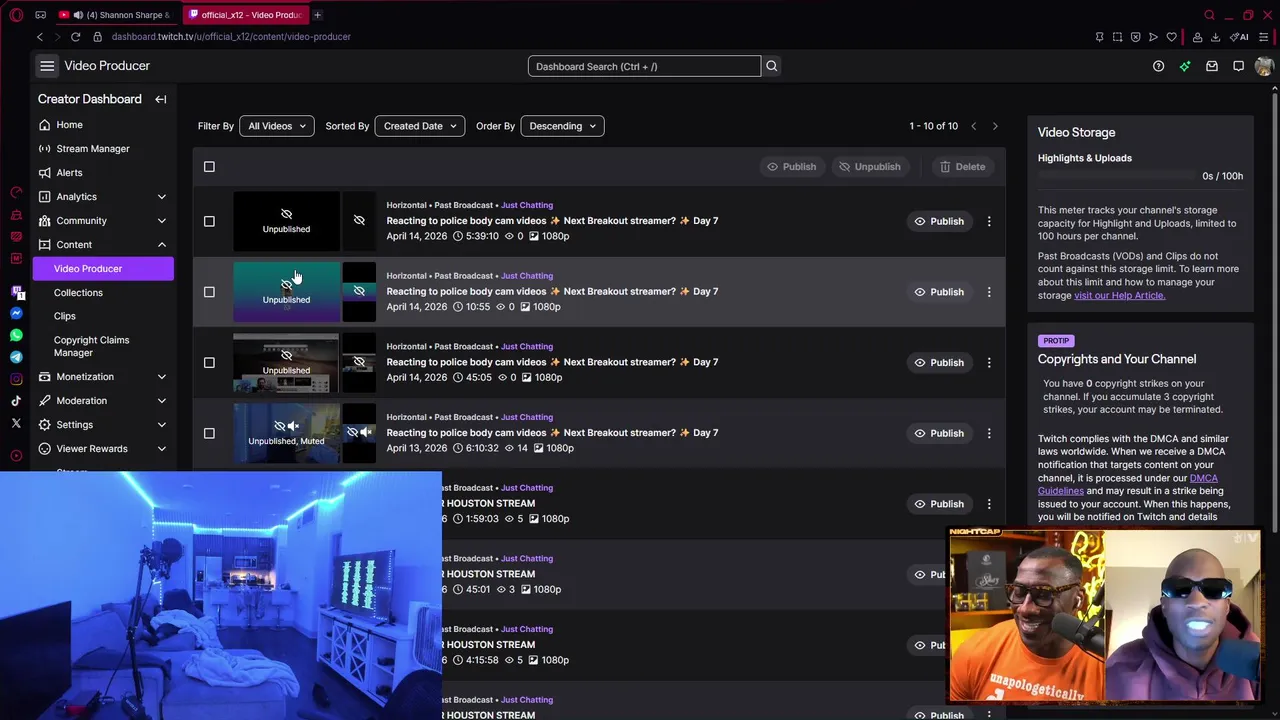Open Opera easy setup menu icon
Viewport: 1280px width, 720px height.
tap(1264, 37)
